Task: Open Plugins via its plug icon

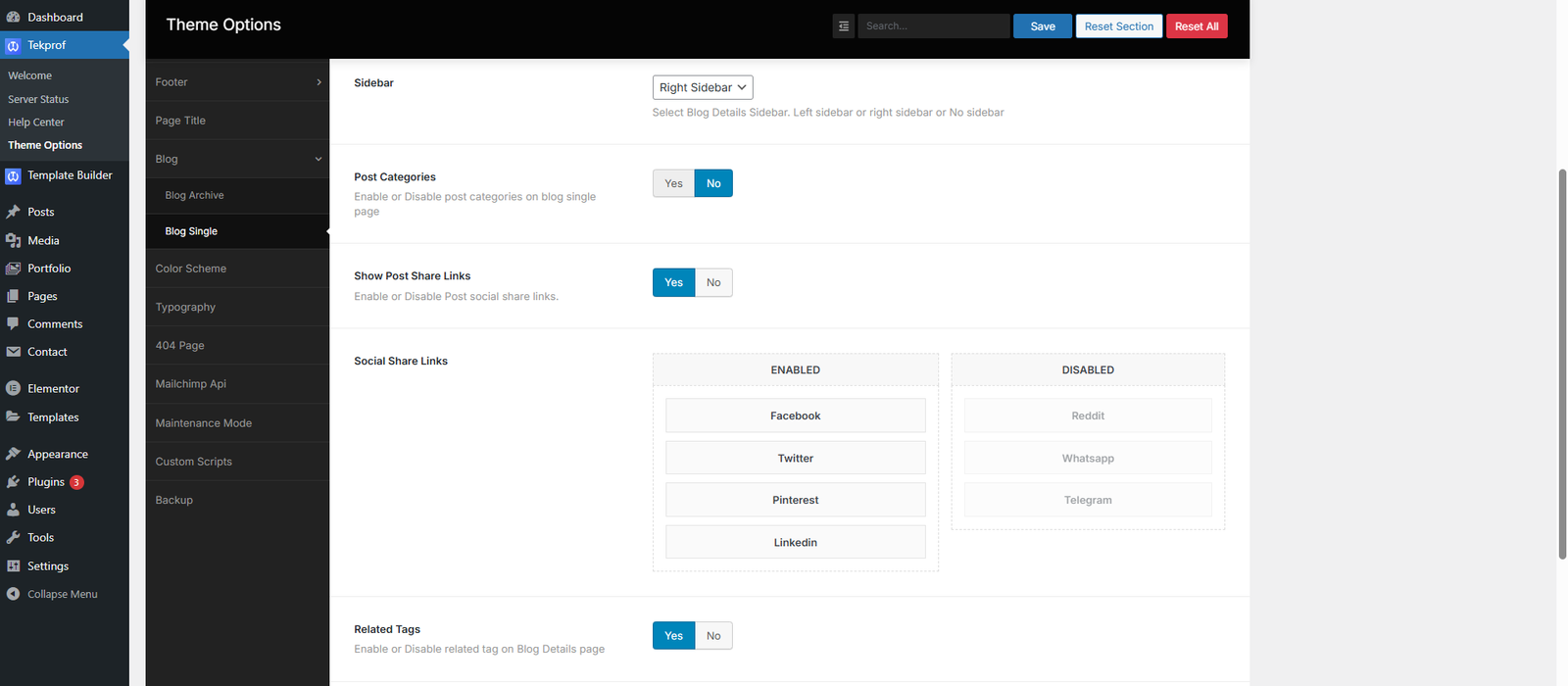Action: [x=13, y=482]
